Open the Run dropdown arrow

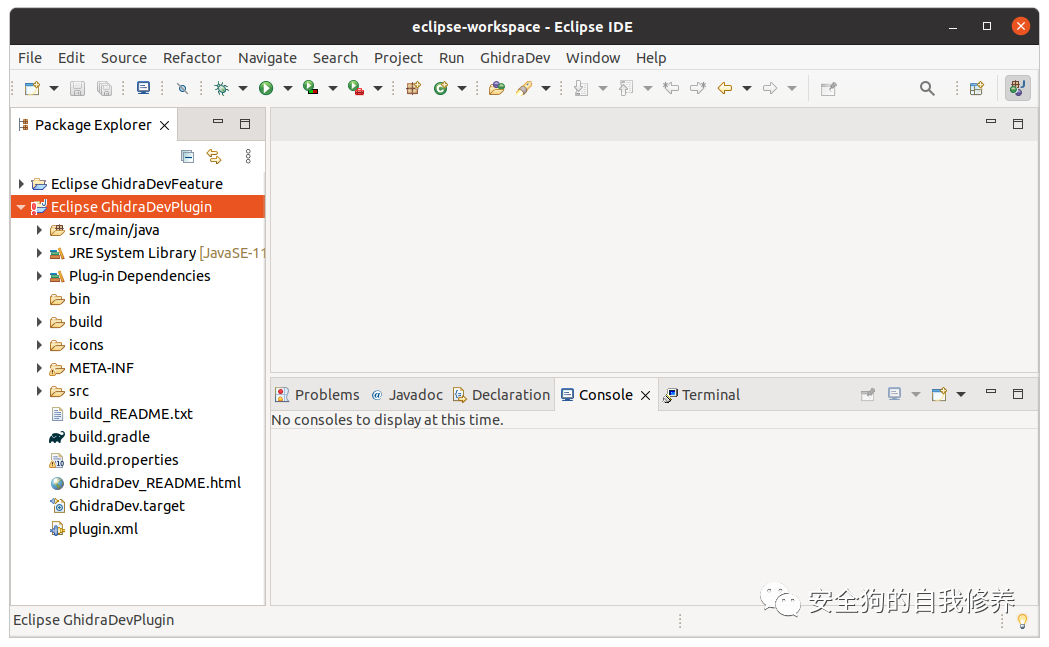click(288, 88)
